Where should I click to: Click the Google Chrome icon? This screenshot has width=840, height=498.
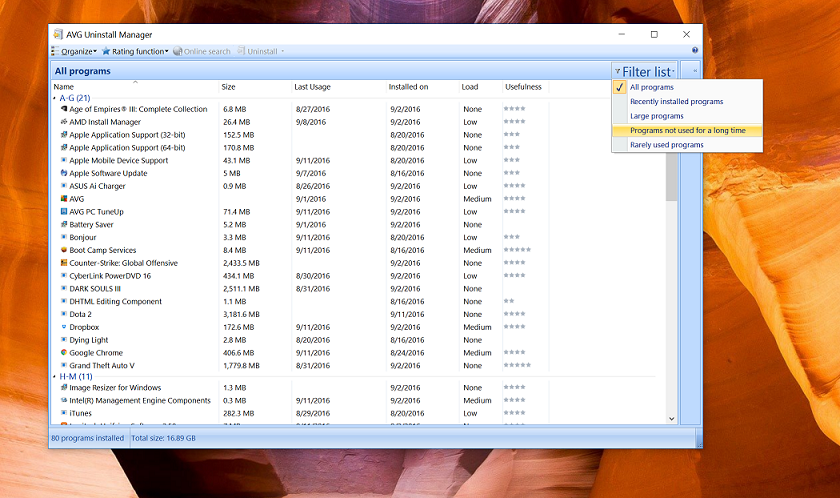point(64,353)
